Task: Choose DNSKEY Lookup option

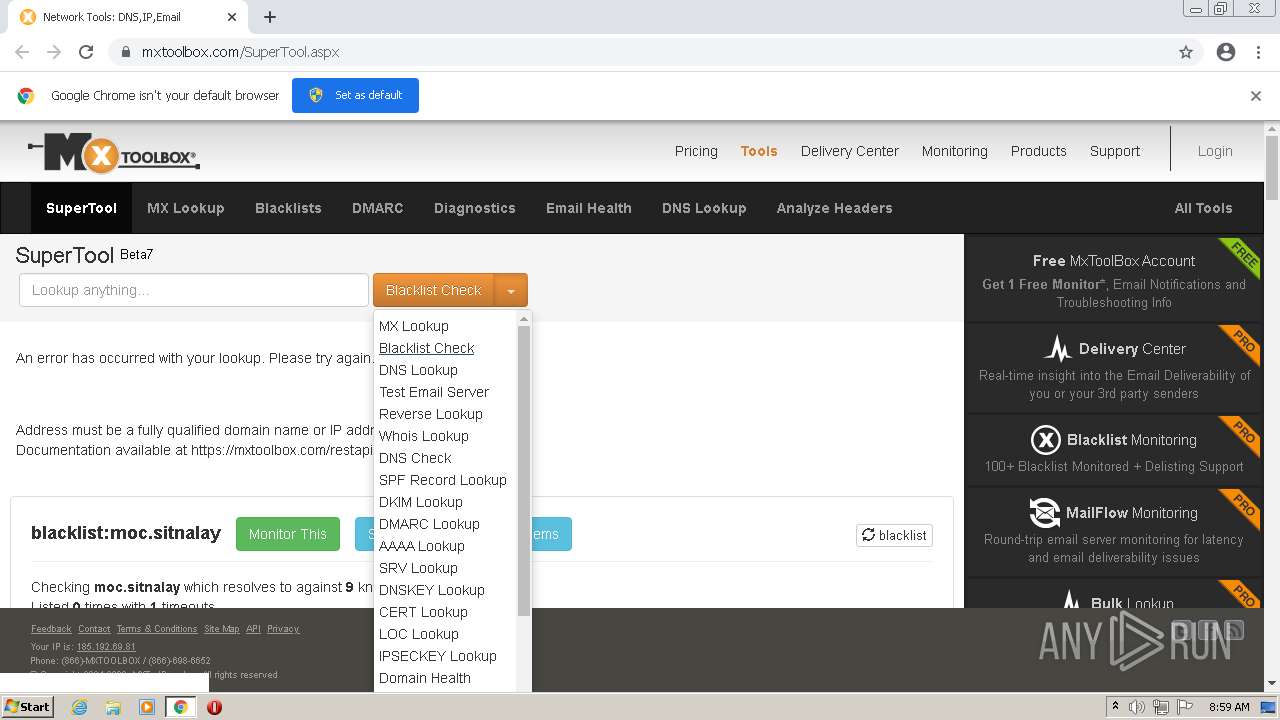Action: [432, 590]
